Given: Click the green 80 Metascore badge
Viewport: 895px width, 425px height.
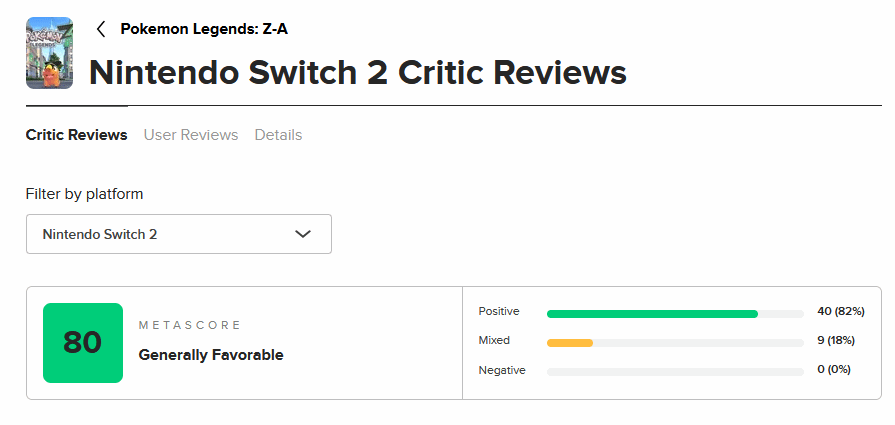Looking at the screenshot, I should click(x=83, y=343).
